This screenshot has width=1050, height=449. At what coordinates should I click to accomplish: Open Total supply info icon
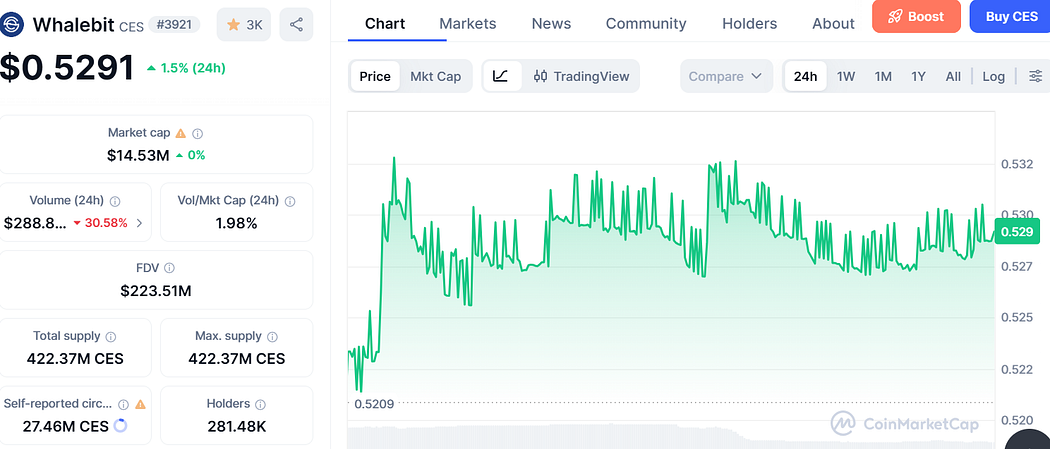tap(111, 337)
